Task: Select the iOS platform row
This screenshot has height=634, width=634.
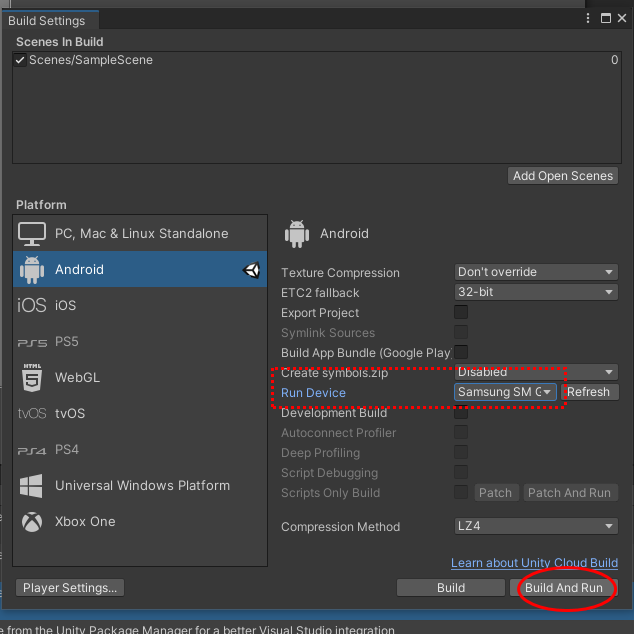Action: point(140,305)
